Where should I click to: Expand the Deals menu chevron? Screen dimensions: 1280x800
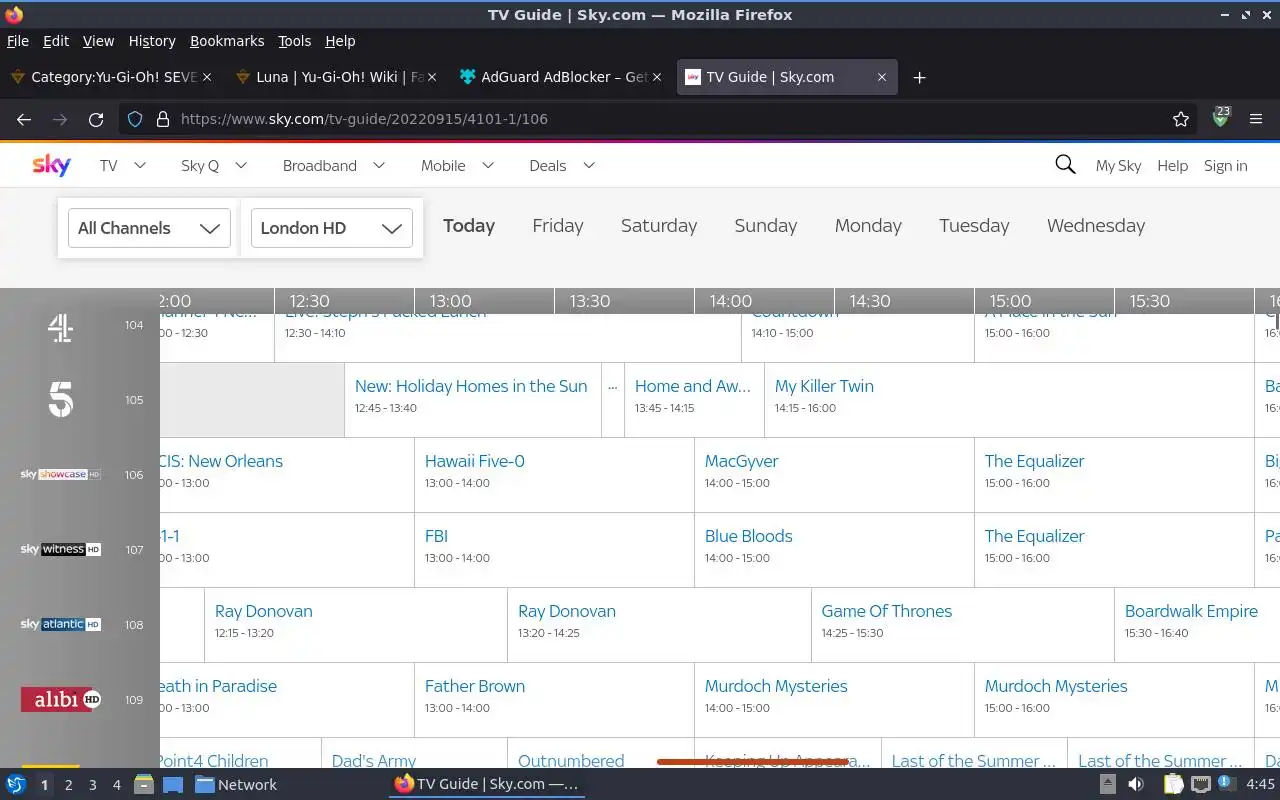(x=589, y=165)
